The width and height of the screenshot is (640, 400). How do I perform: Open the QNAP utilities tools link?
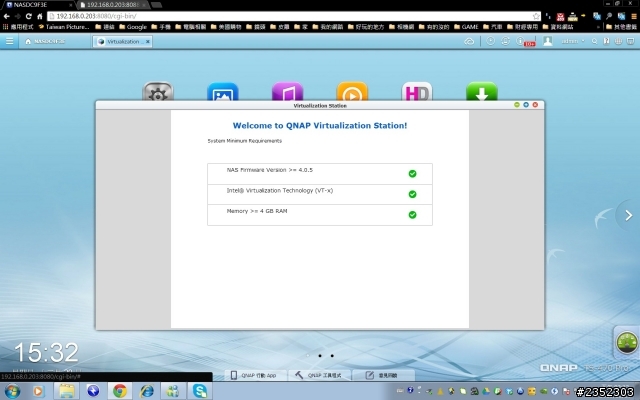(318, 375)
